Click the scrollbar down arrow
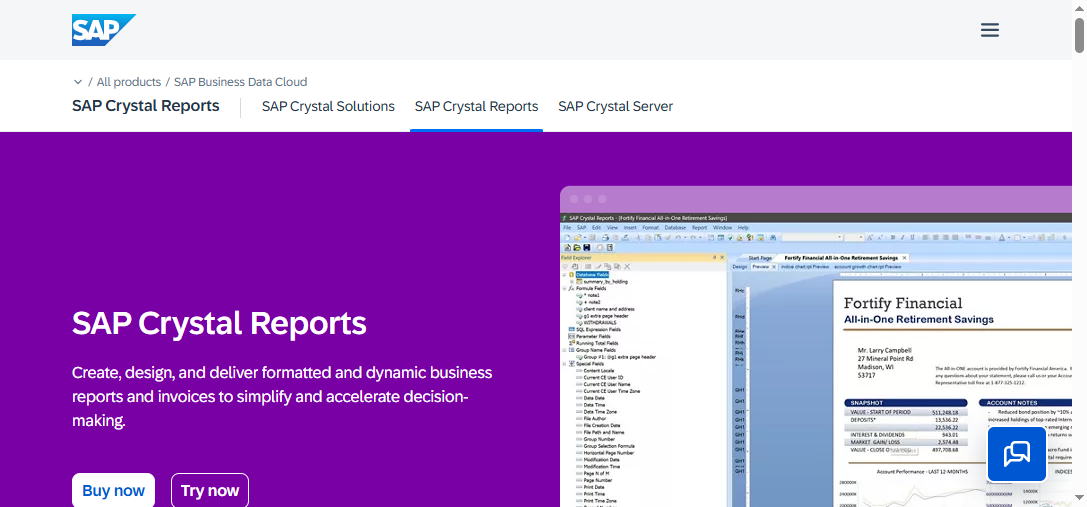The image size is (1087, 507). [x=1080, y=498]
